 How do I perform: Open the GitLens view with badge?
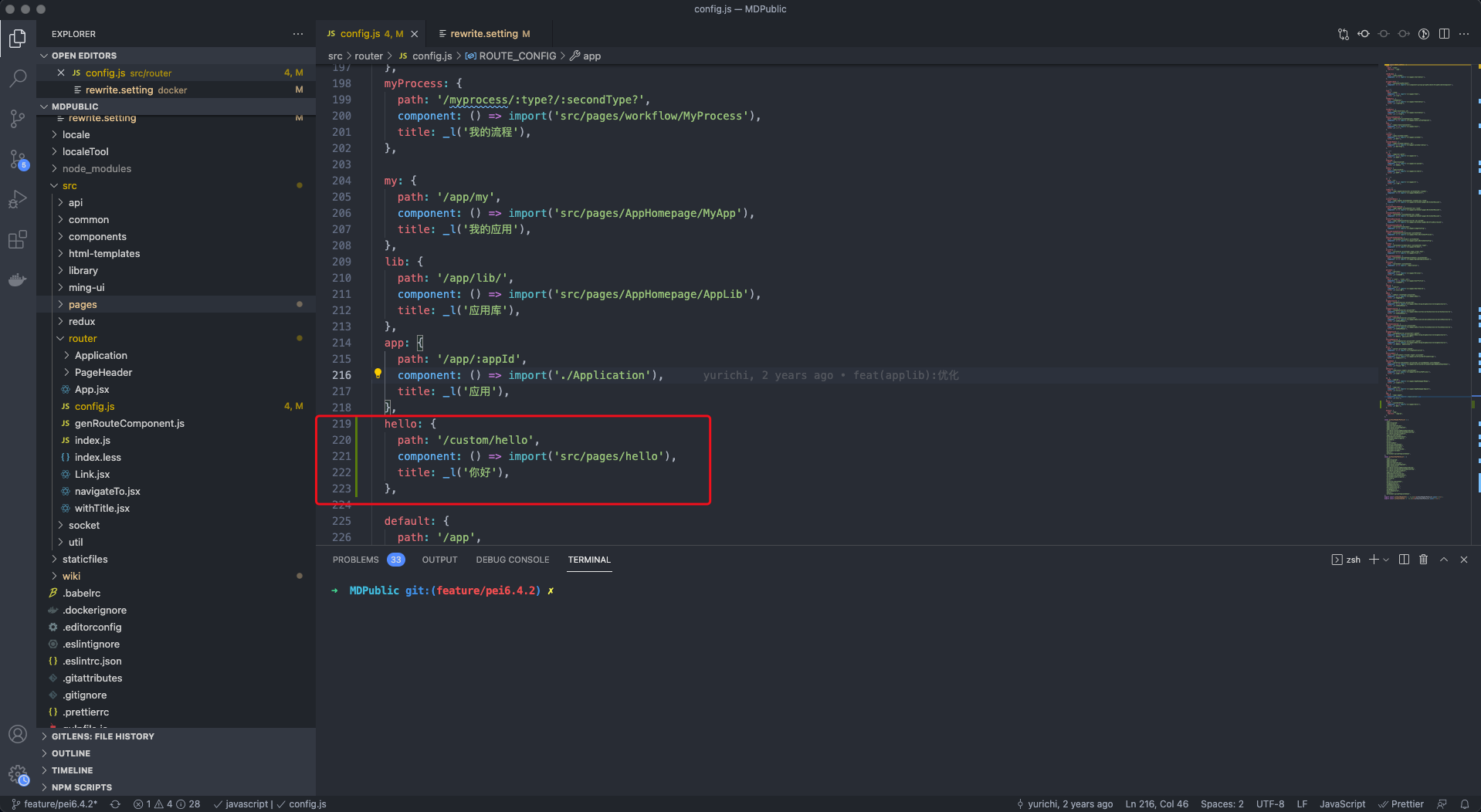(18, 159)
